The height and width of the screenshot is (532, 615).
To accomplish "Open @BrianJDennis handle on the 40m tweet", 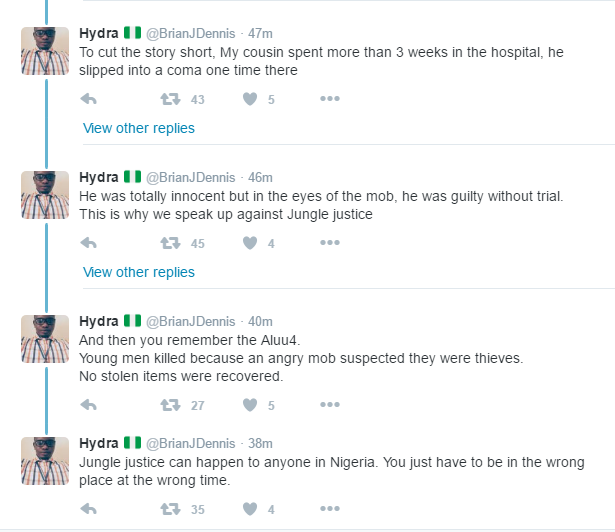I will point(191,321).
